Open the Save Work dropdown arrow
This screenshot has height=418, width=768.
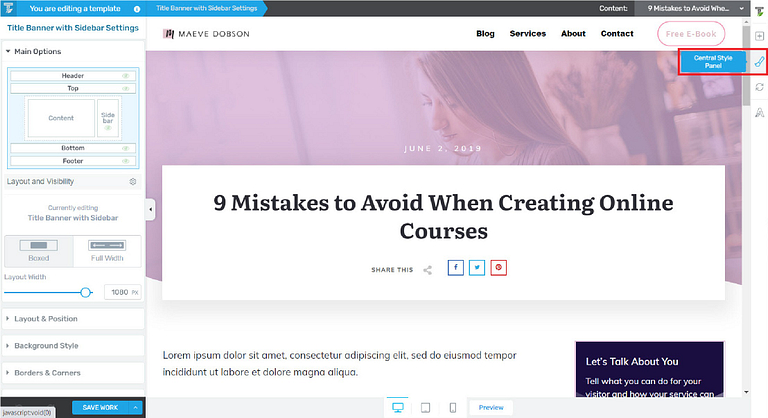coord(135,408)
